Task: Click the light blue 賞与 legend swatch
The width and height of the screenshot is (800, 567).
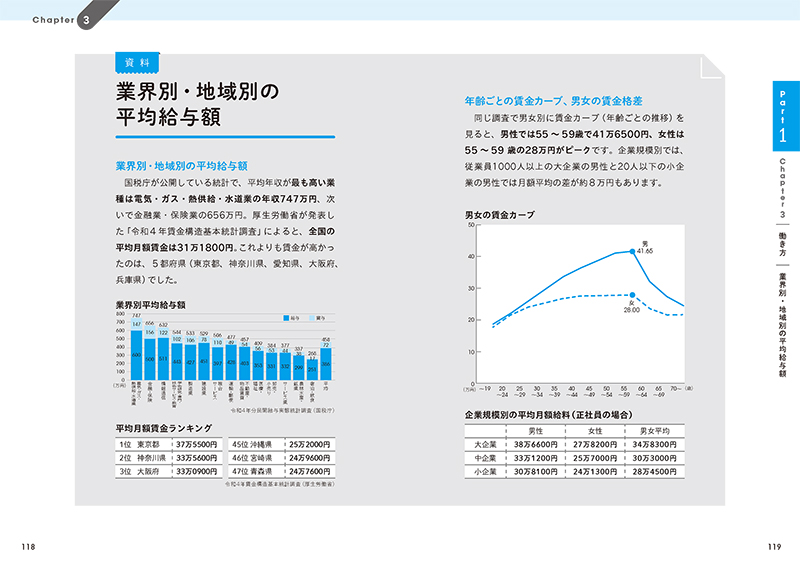Action: point(311,318)
